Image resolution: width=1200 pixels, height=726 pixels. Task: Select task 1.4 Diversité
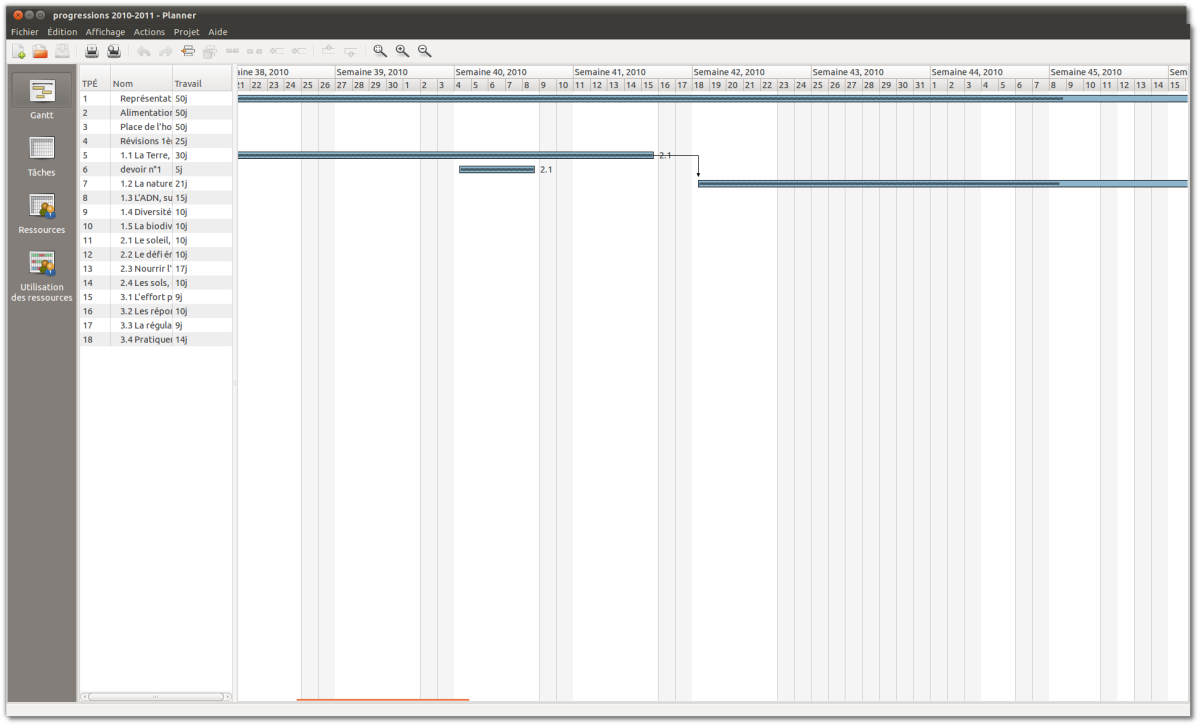(156, 212)
